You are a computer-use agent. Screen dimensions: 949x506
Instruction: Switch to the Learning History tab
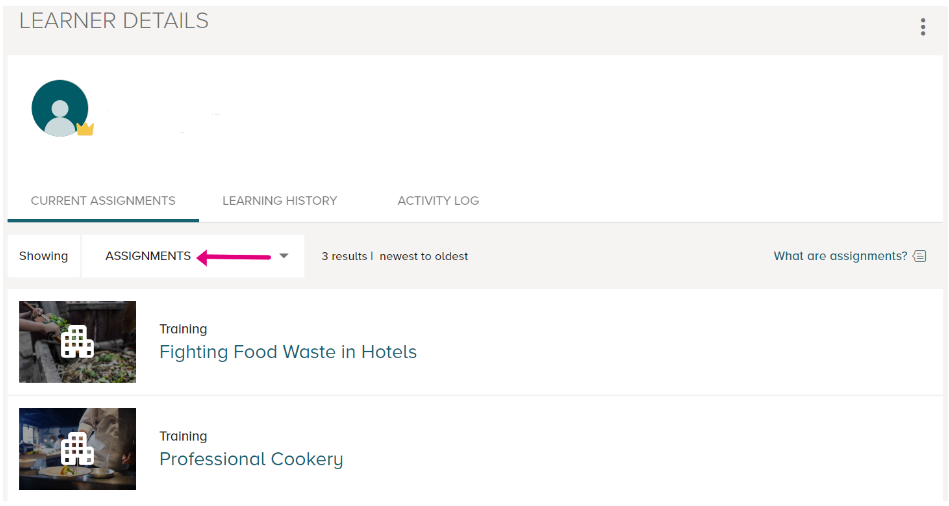280,200
